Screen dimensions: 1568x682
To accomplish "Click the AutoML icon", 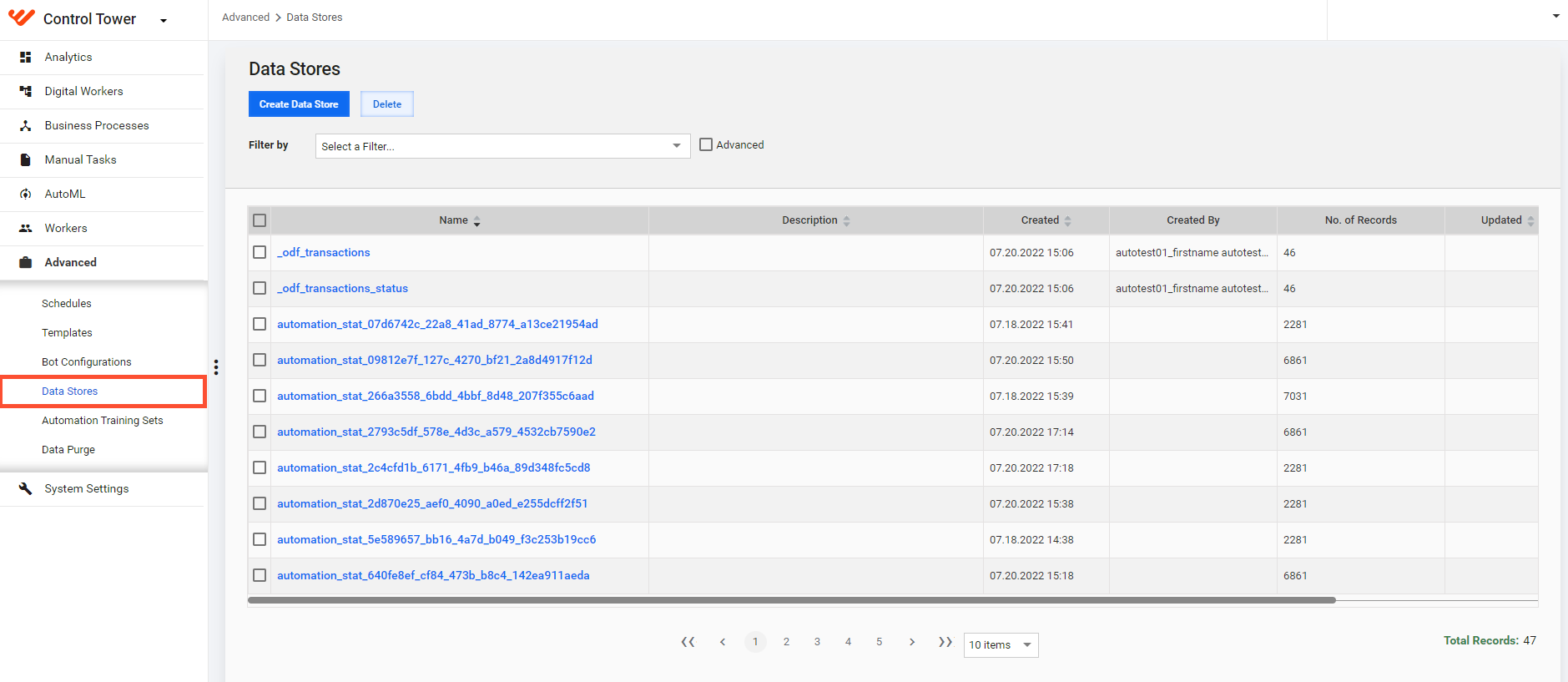I will [x=26, y=194].
